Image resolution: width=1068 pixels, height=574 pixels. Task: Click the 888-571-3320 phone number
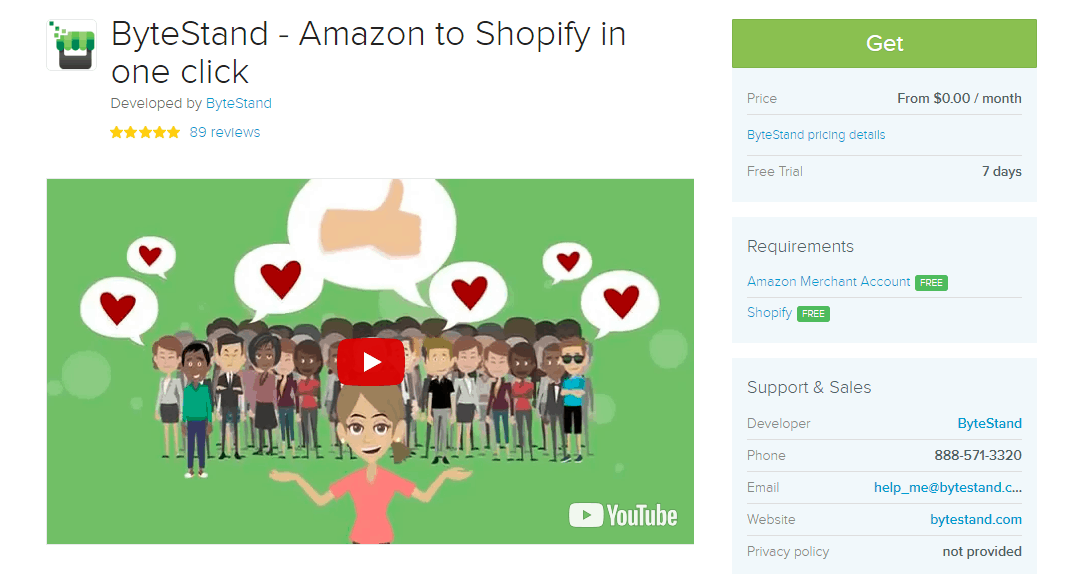977,456
